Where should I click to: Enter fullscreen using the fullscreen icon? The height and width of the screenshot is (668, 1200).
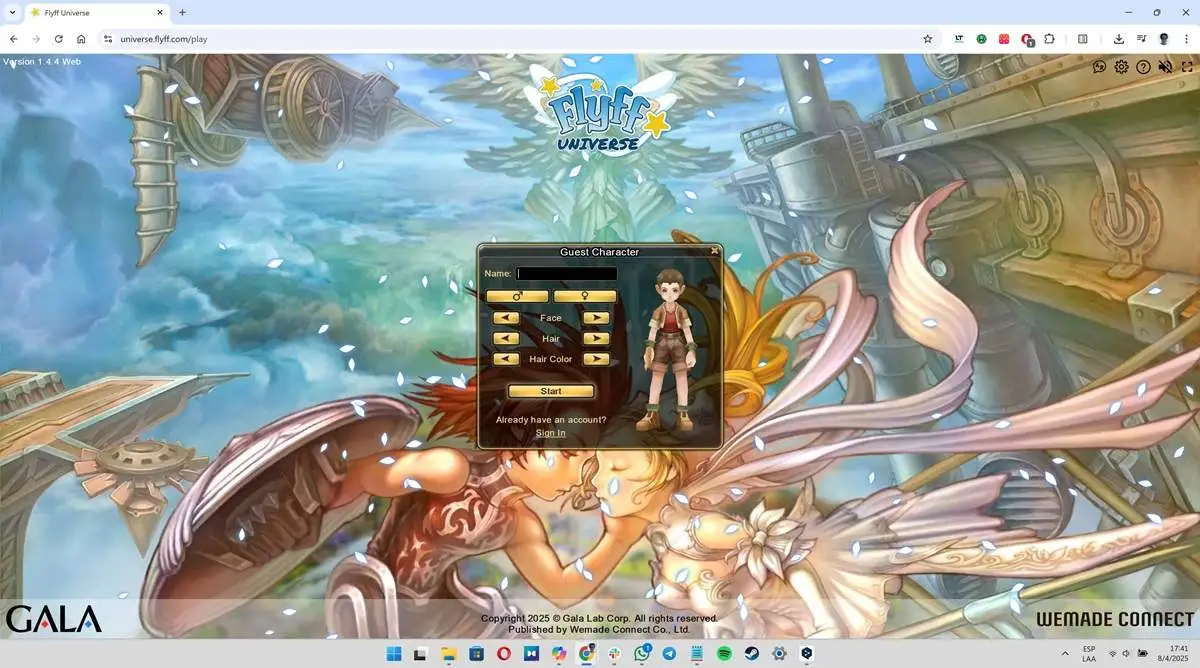click(1187, 67)
